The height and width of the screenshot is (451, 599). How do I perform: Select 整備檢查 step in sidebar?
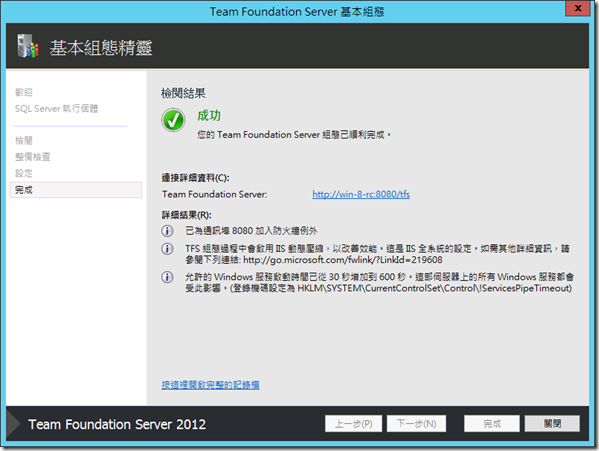pyautogui.click(x=32, y=157)
